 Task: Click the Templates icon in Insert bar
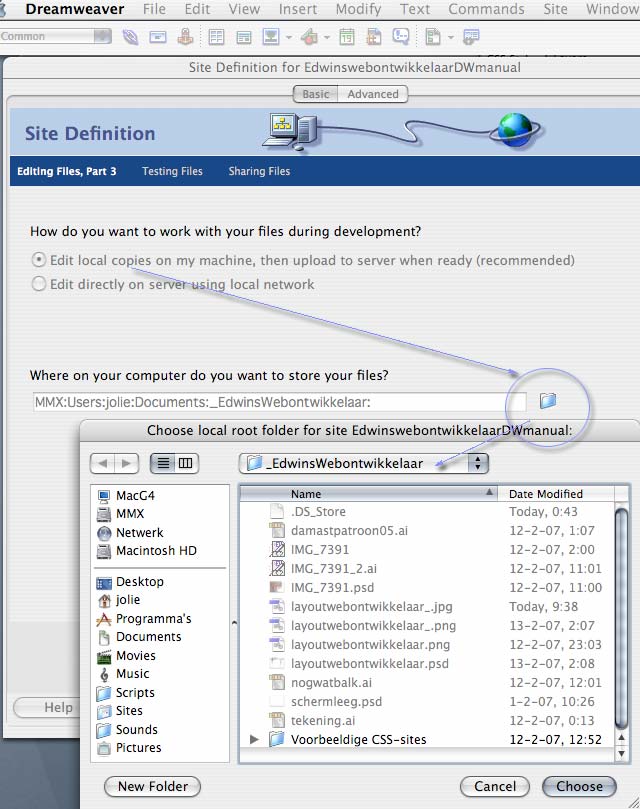click(x=433, y=37)
